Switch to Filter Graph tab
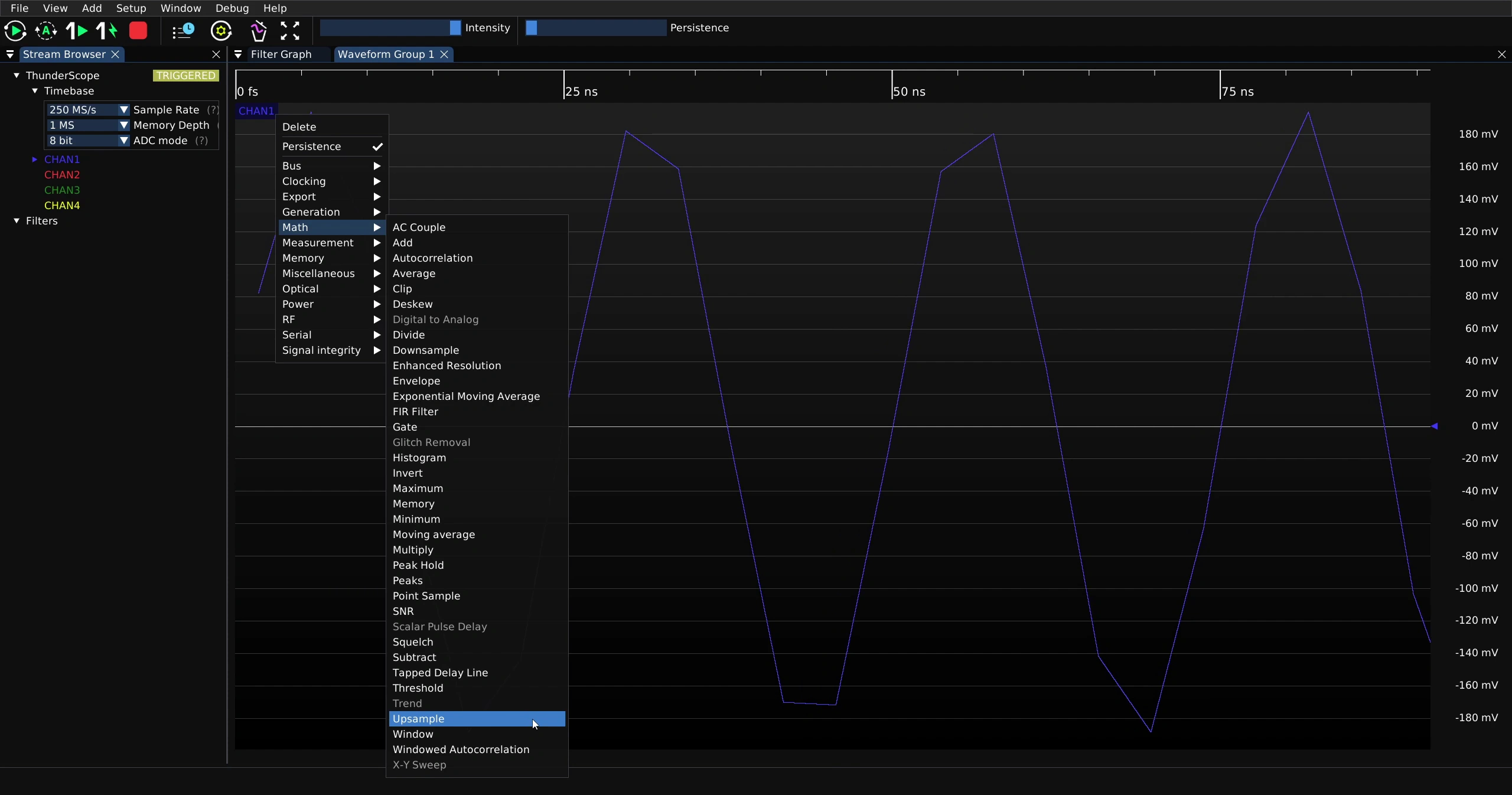 tap(281, 54)
